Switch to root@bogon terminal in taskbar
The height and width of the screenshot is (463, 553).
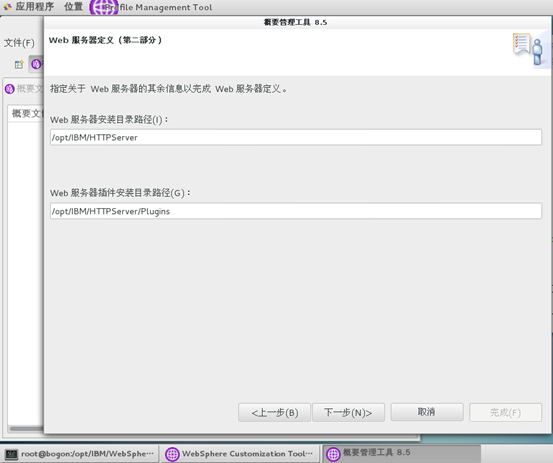(x=80, y=453)
